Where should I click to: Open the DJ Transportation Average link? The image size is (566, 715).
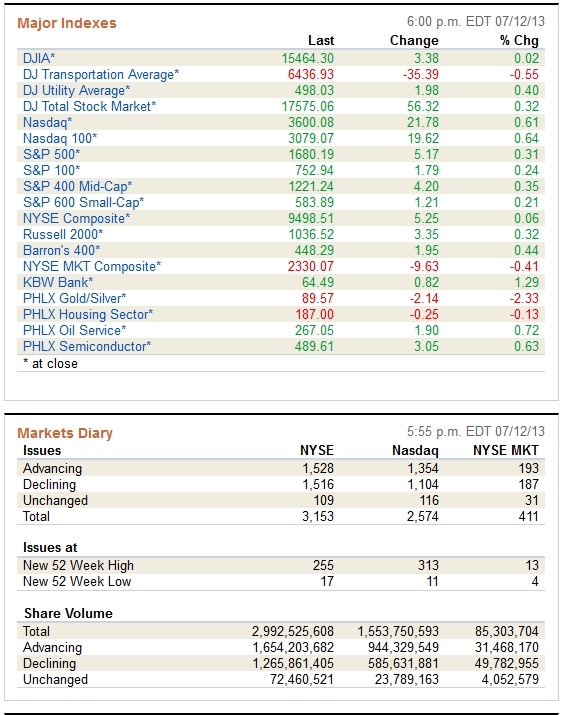tap(101, 74)
